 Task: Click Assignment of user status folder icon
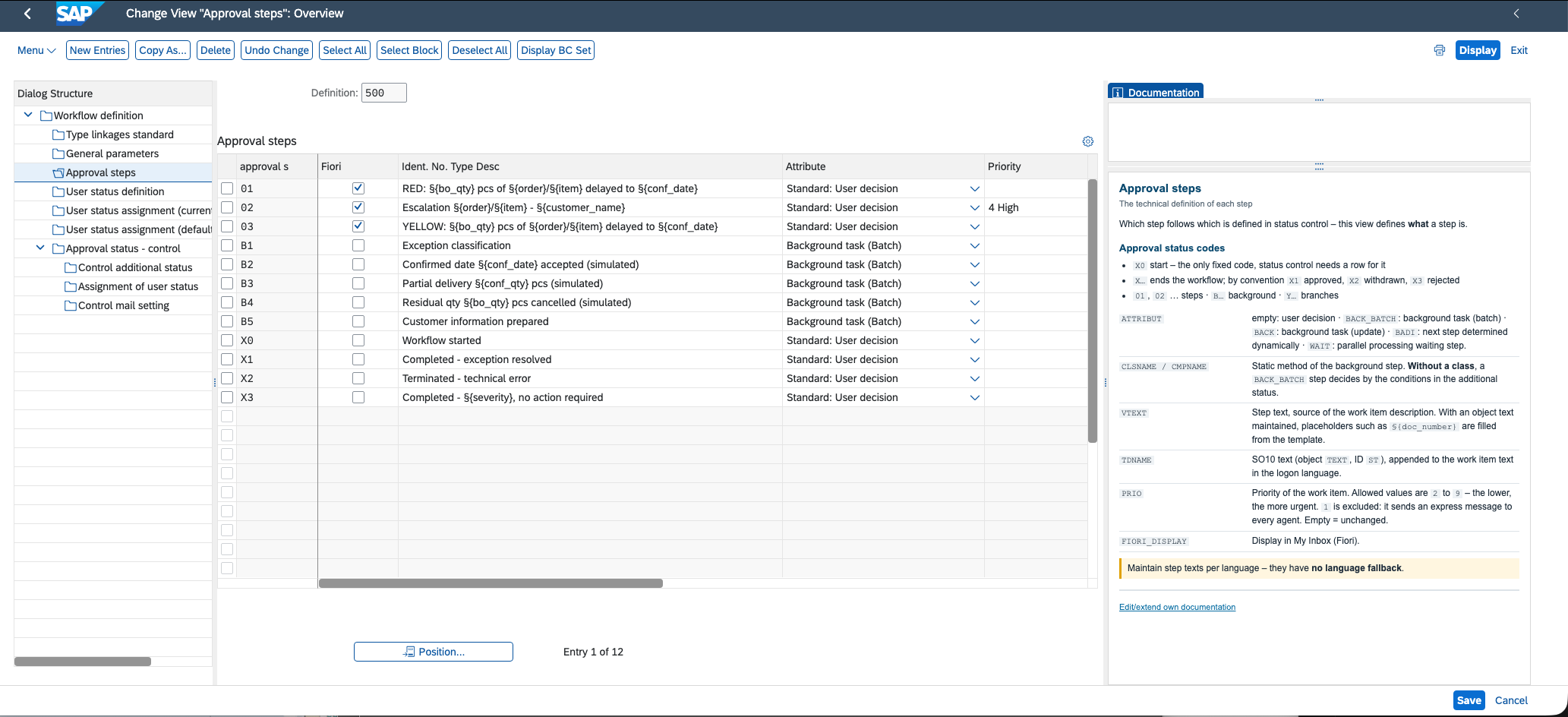[x=71, y=286]
